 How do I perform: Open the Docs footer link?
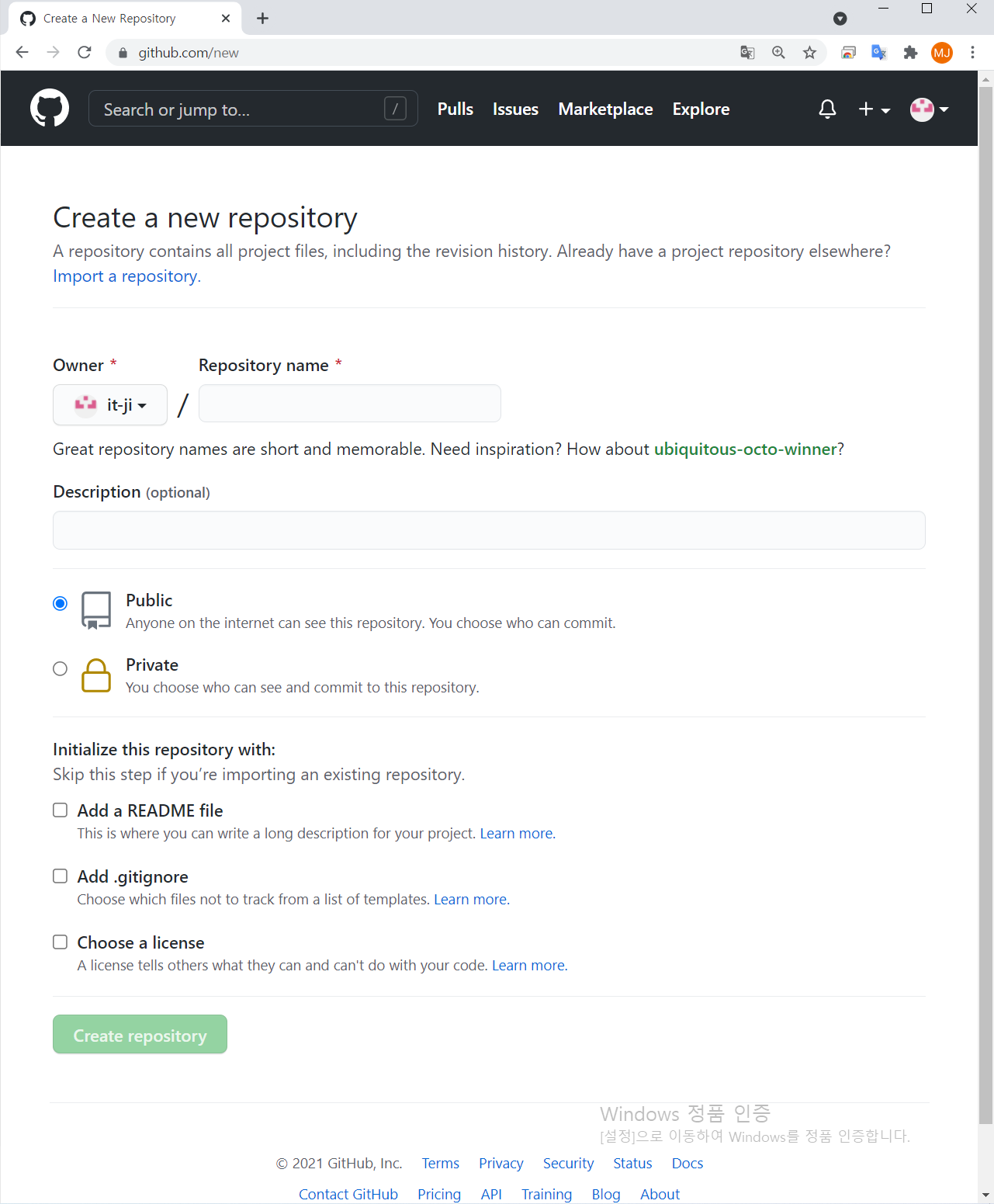coord(687,1164)
